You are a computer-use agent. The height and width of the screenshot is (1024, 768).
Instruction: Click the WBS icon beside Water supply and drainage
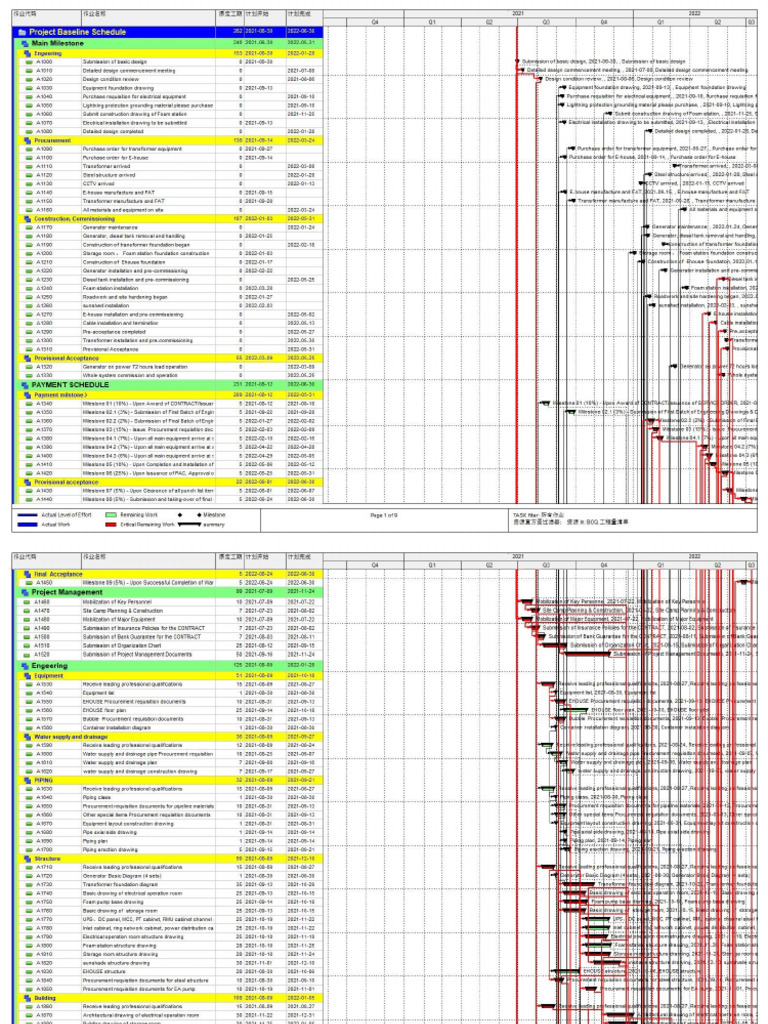click(28, 737)
